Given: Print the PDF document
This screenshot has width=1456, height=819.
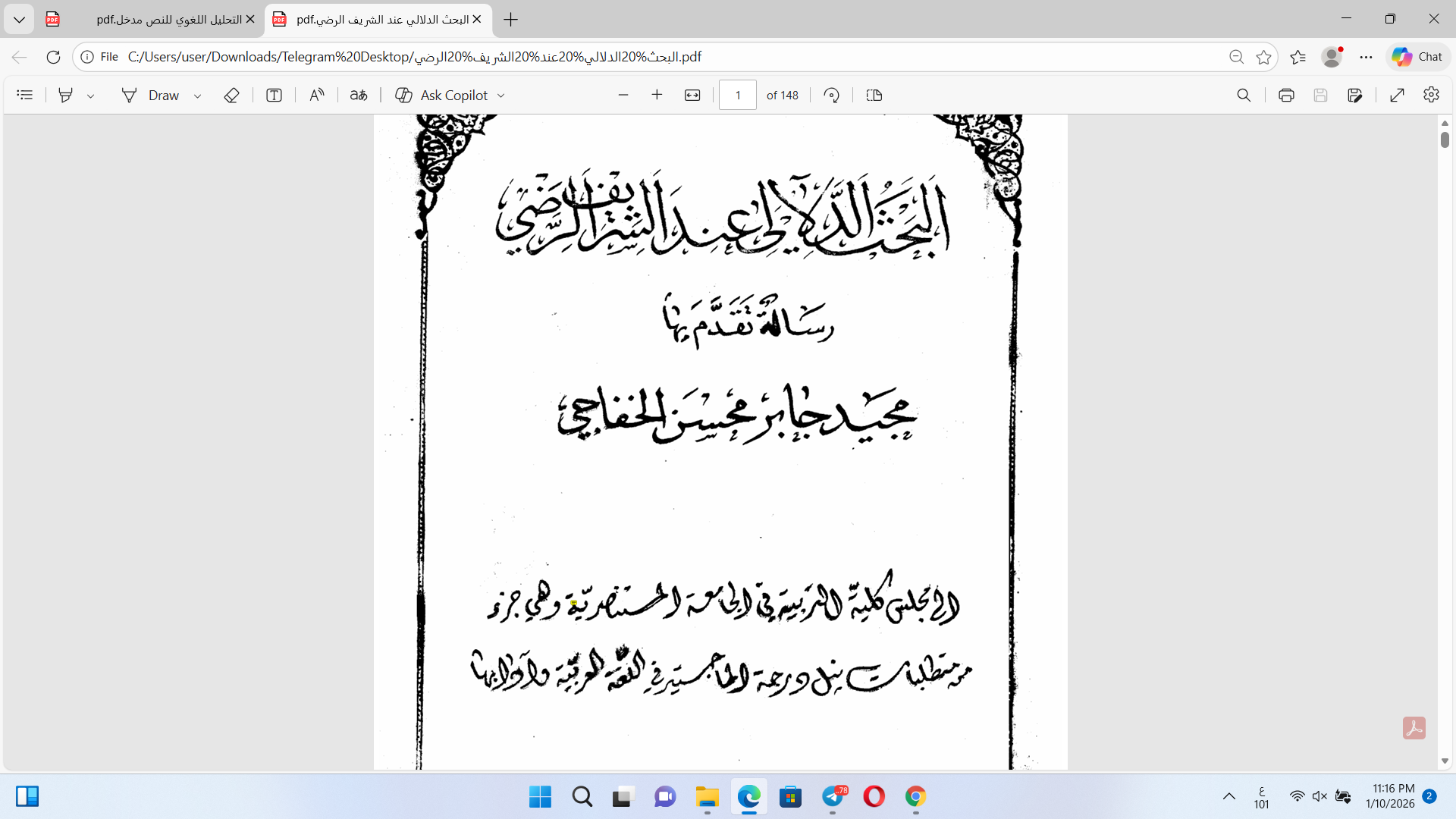Looking at the screenshot, I should click(1286, 95).
